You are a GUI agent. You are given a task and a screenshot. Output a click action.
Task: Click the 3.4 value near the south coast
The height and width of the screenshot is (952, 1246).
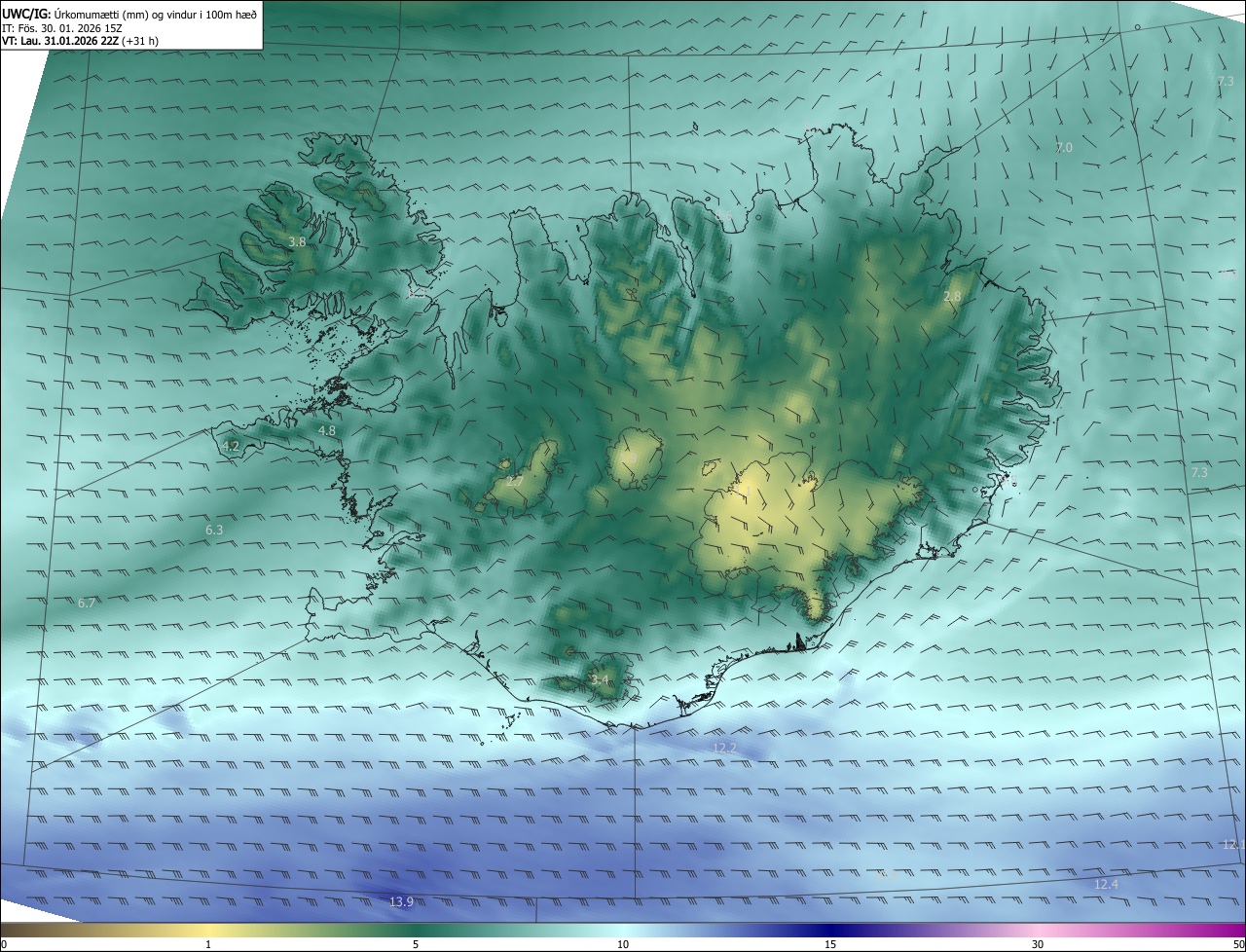[x=600, y=679]
